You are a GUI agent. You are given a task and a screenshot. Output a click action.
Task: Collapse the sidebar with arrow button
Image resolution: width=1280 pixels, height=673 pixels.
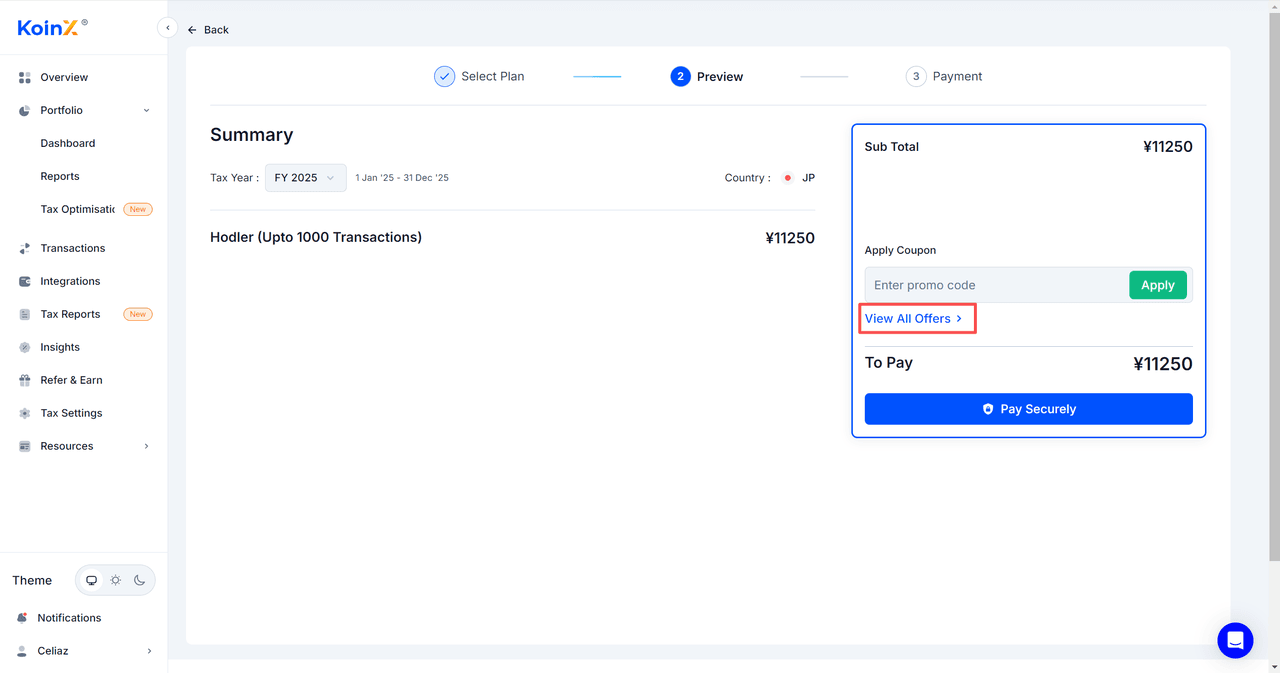pyautogui.click(x=168, y=29)
